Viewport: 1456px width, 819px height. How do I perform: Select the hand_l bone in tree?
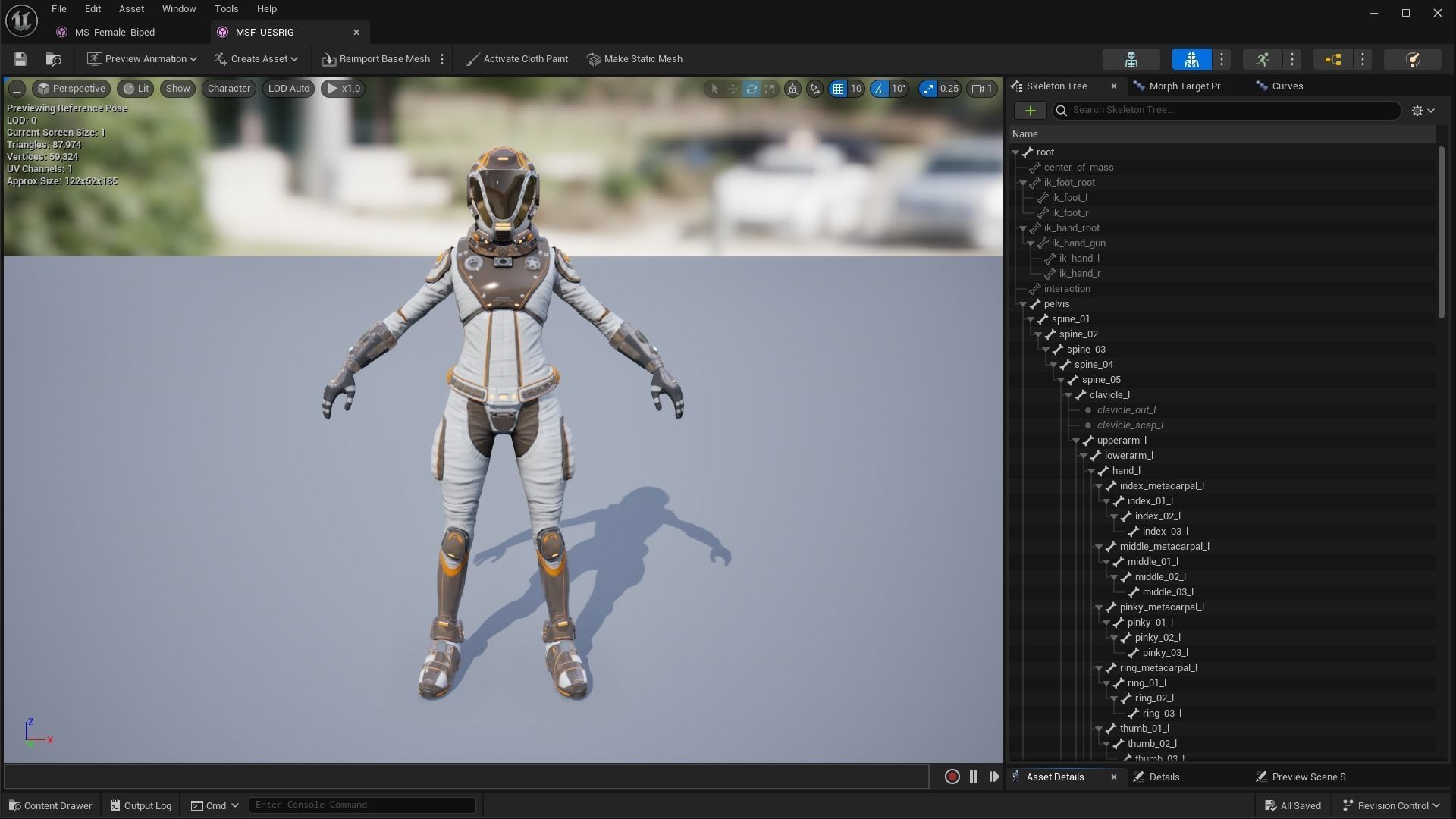click(x=1125, y=471)
